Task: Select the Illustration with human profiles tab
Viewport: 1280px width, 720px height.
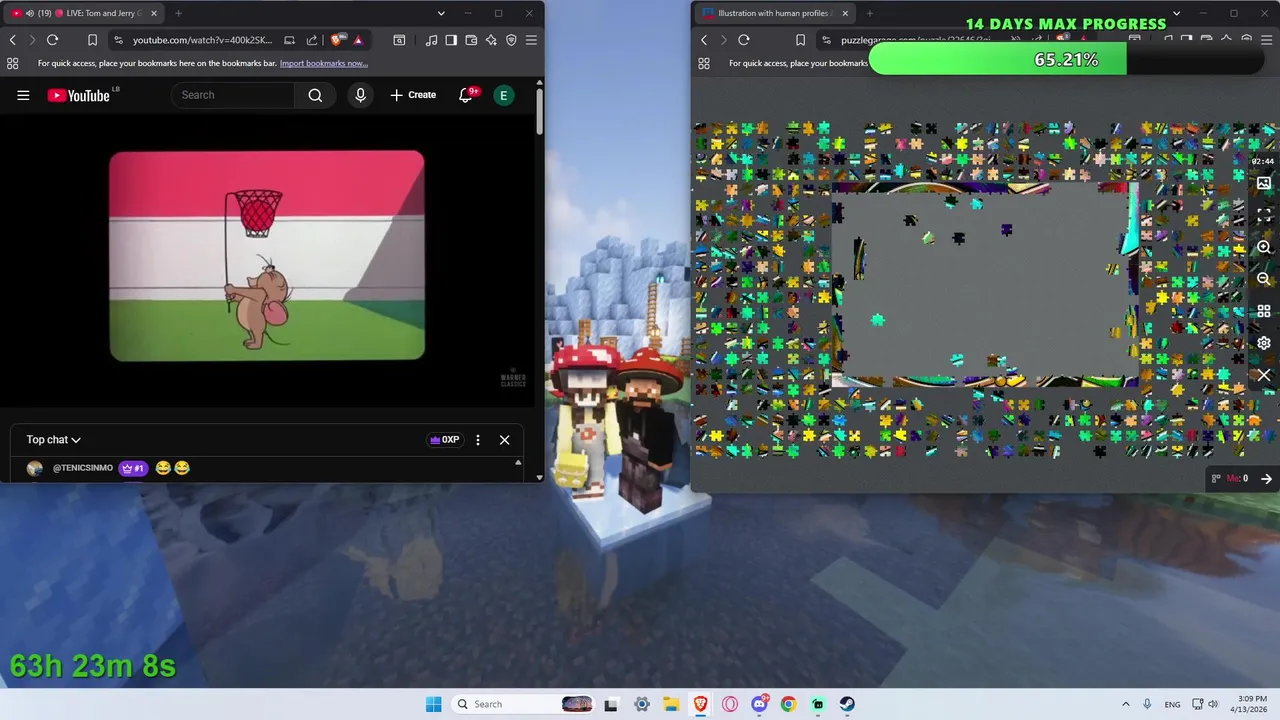Action: point(775,13)
